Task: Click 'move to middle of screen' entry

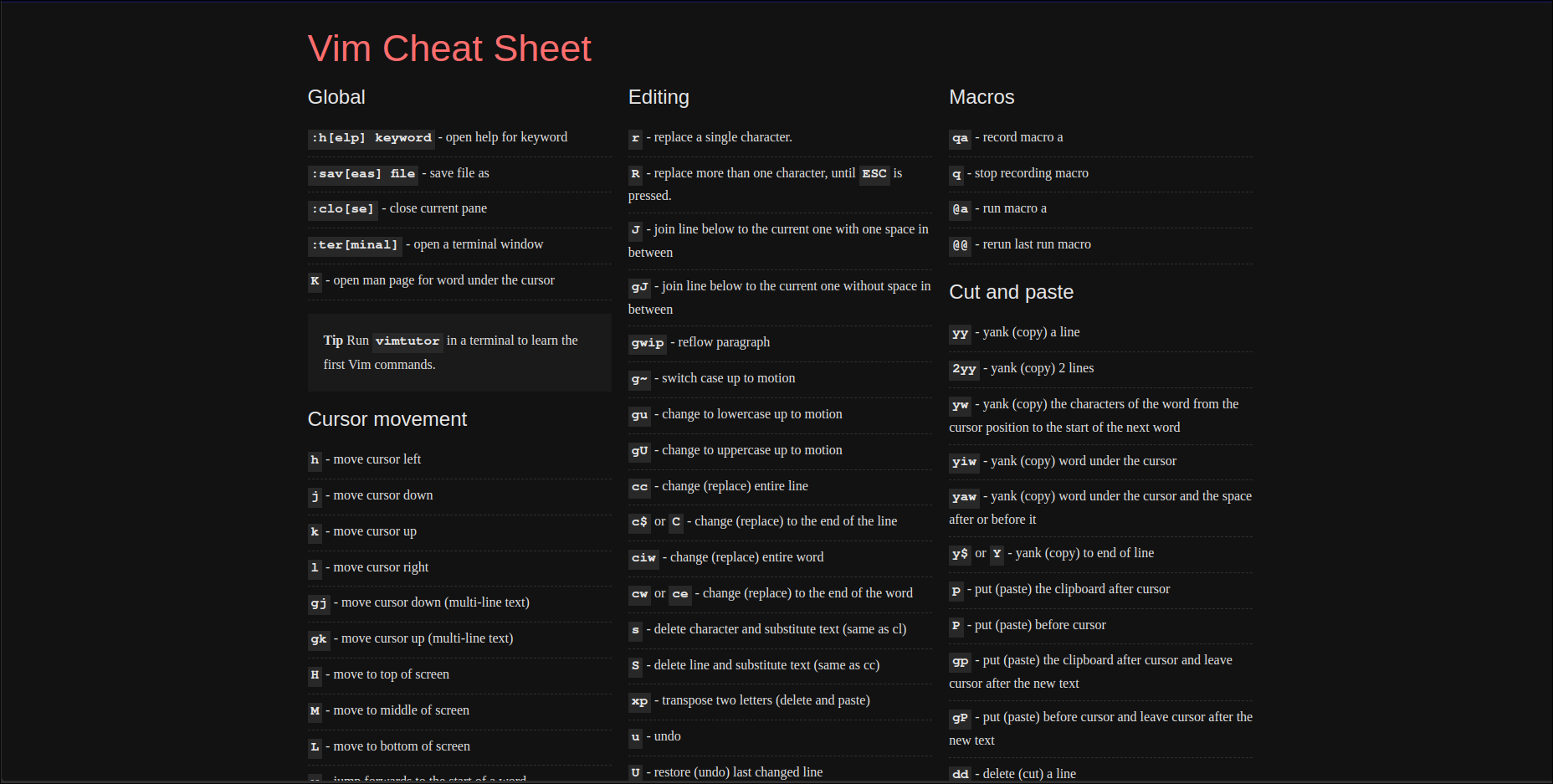Action: click(401, 710)
